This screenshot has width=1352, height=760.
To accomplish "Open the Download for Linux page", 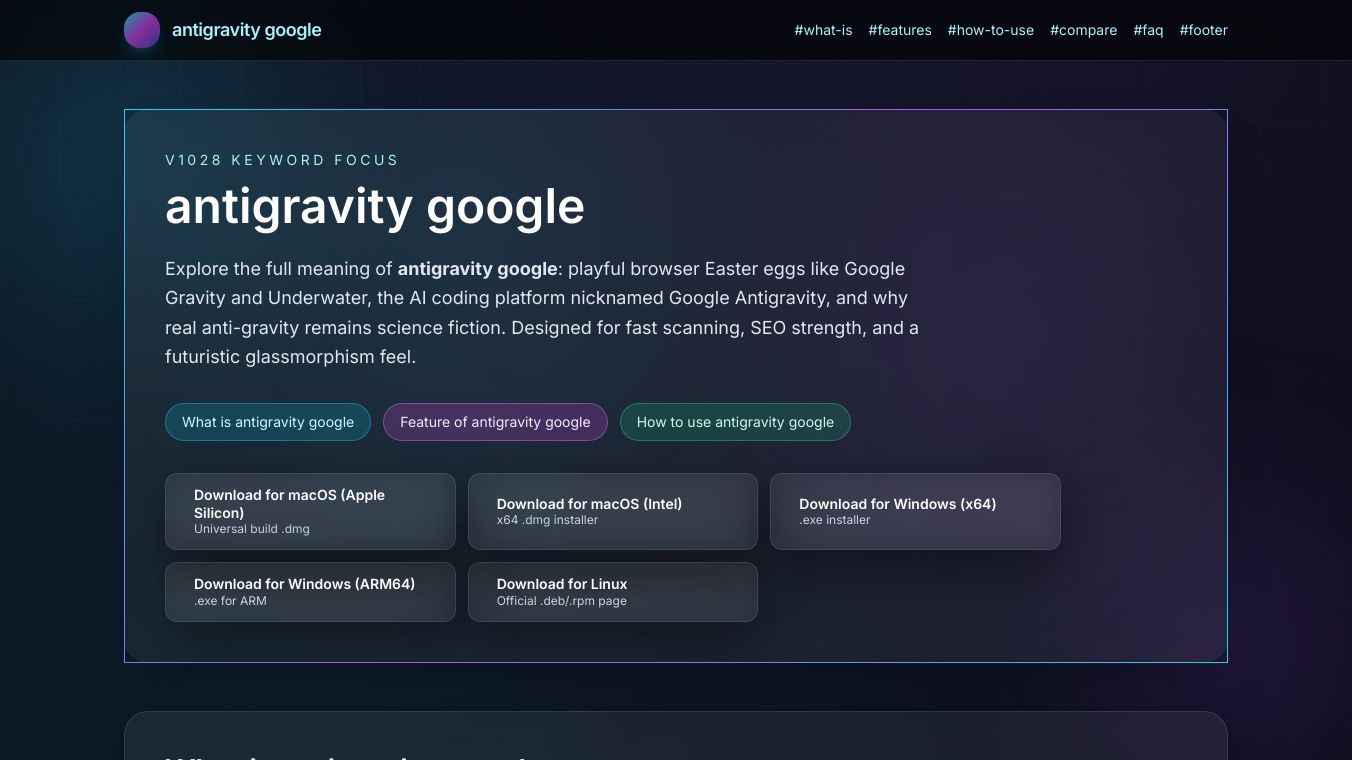I will pyautogui.click(x=612, y=592).
